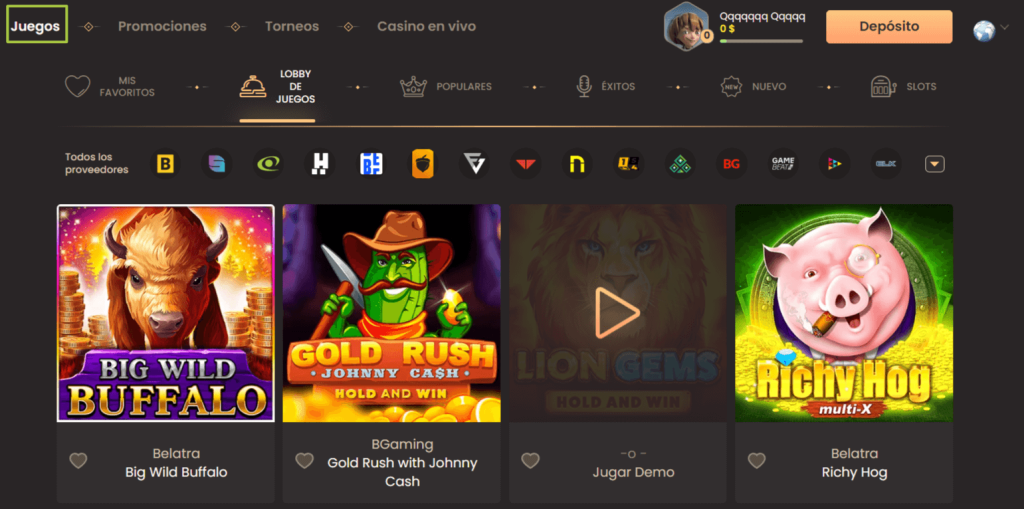
Task: Select the yellow B provider icon
Action: coord(165,164)
